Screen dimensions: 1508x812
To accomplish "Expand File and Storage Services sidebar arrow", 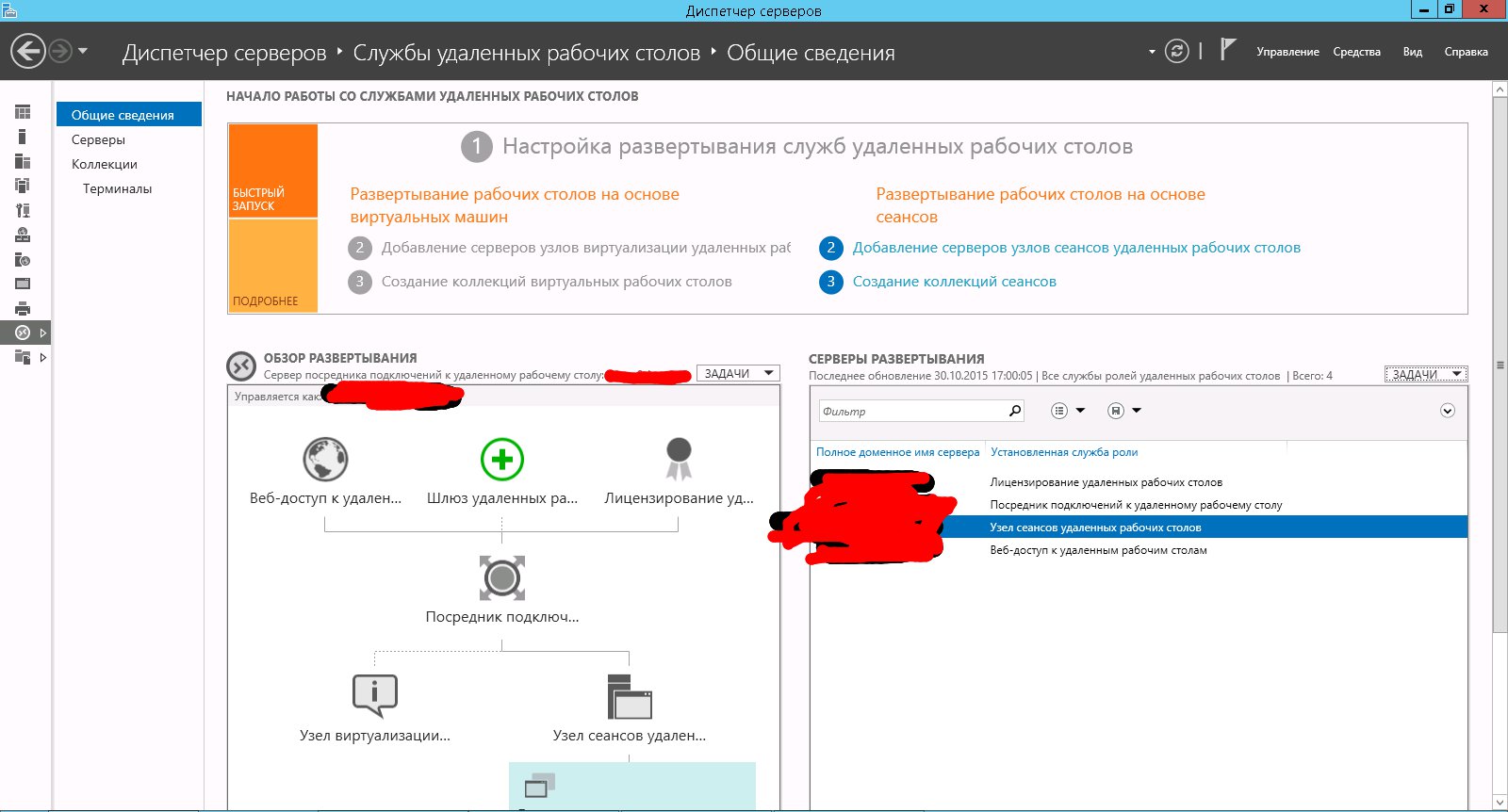I will [x=43, y=357].
